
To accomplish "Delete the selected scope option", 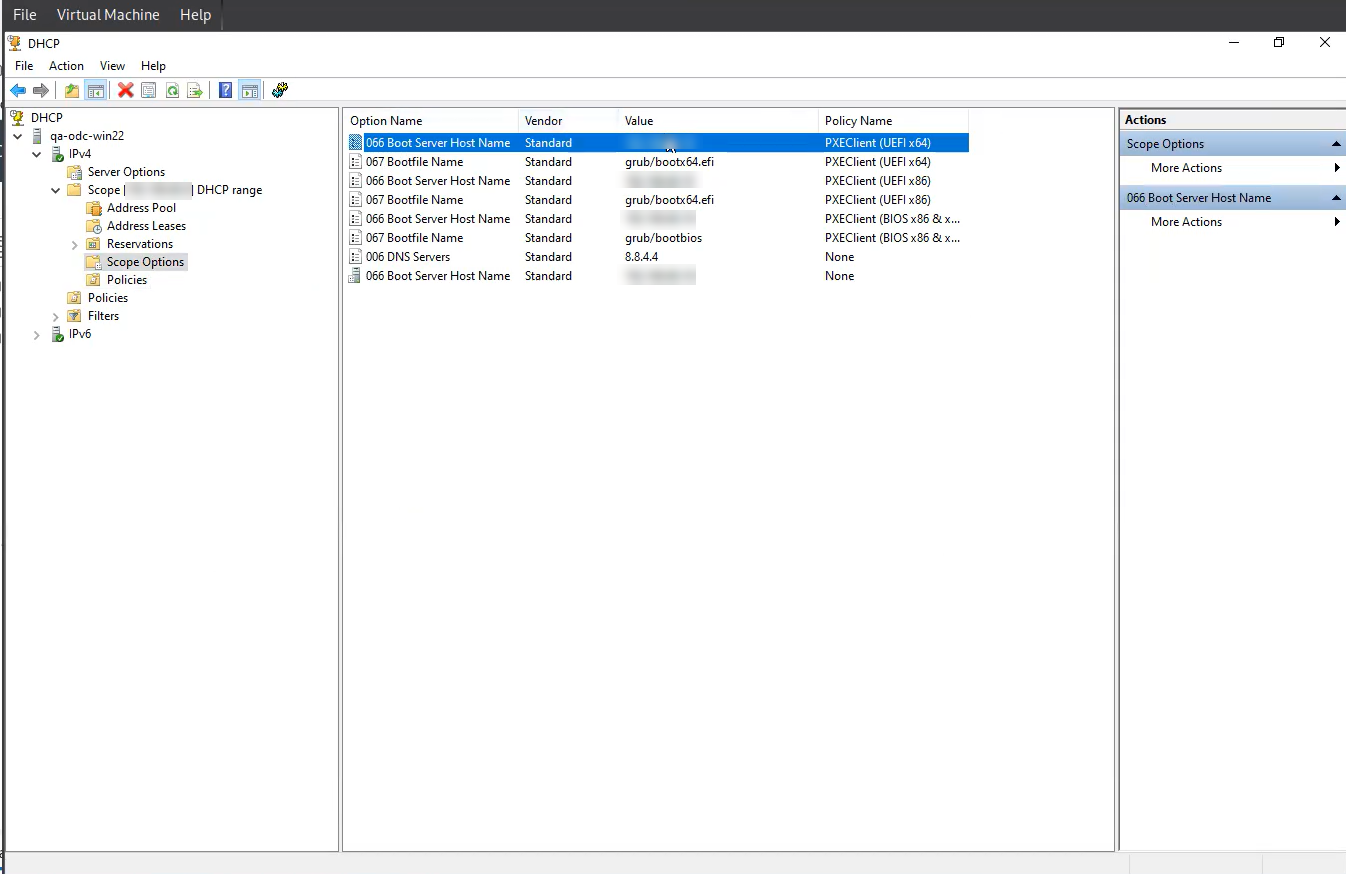I will [123, 90].
